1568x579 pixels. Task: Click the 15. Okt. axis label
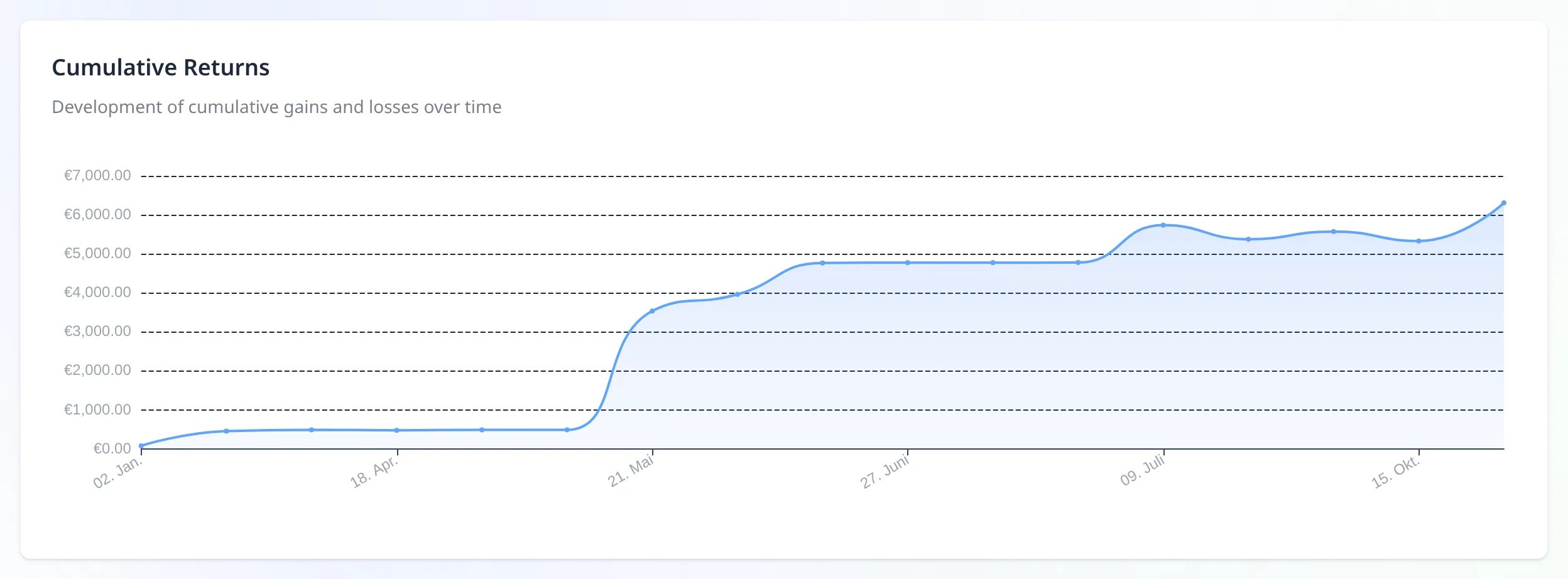click(x=1395, y=472)
